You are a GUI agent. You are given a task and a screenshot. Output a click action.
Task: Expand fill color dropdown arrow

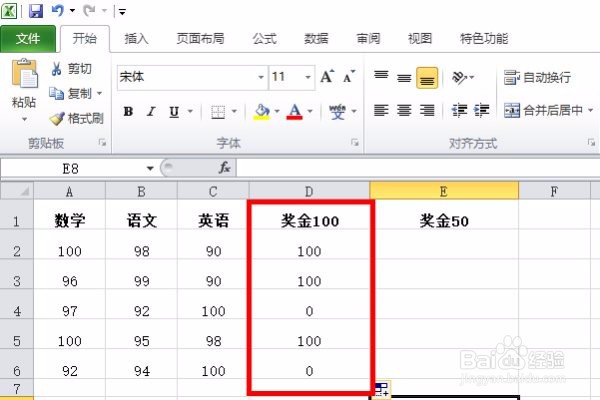click(x=277, y=111)
